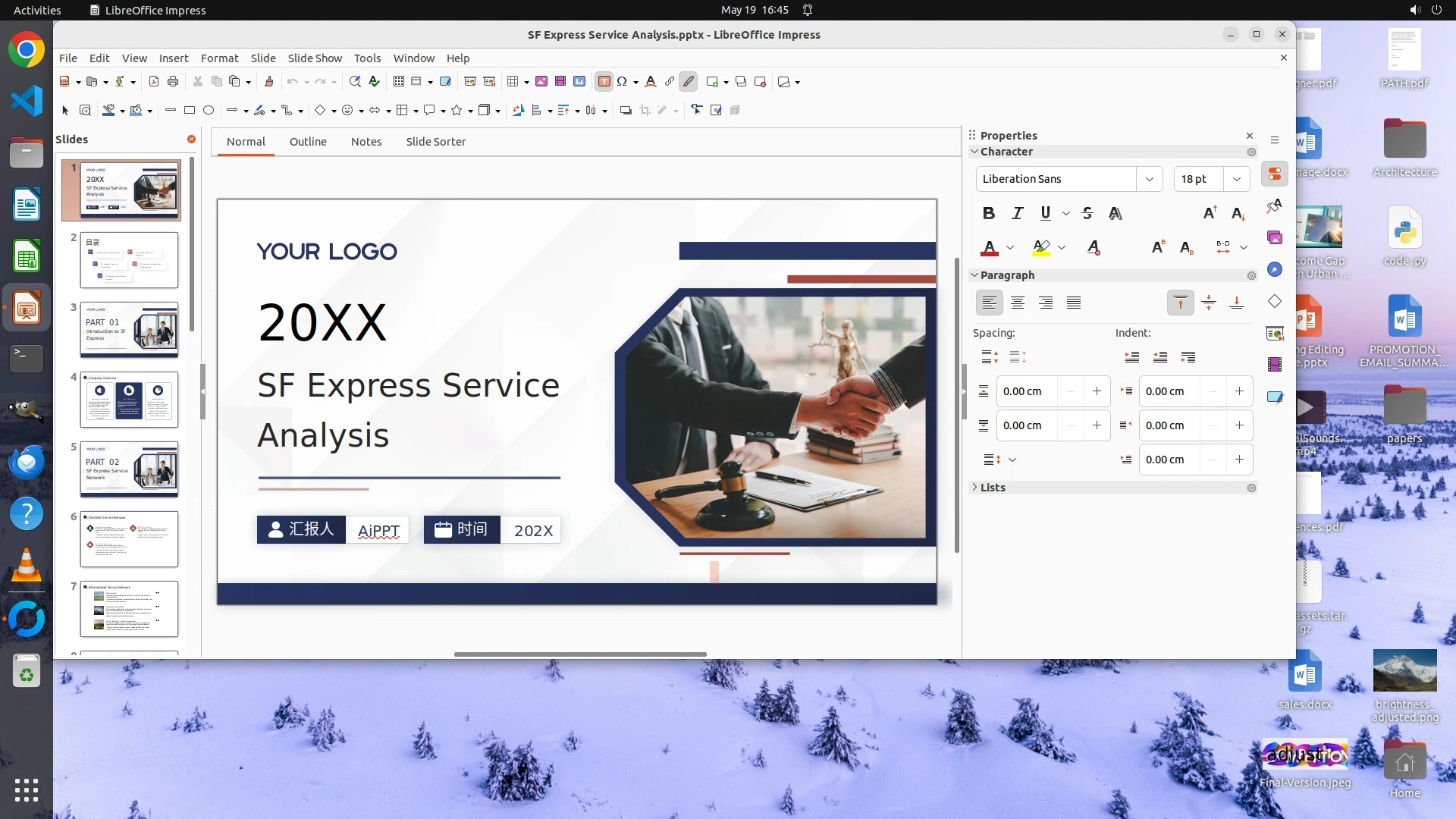1456x819 pixels.
Task: Open the Liberation Sans font name dropdown
Action: [1149, 180]
